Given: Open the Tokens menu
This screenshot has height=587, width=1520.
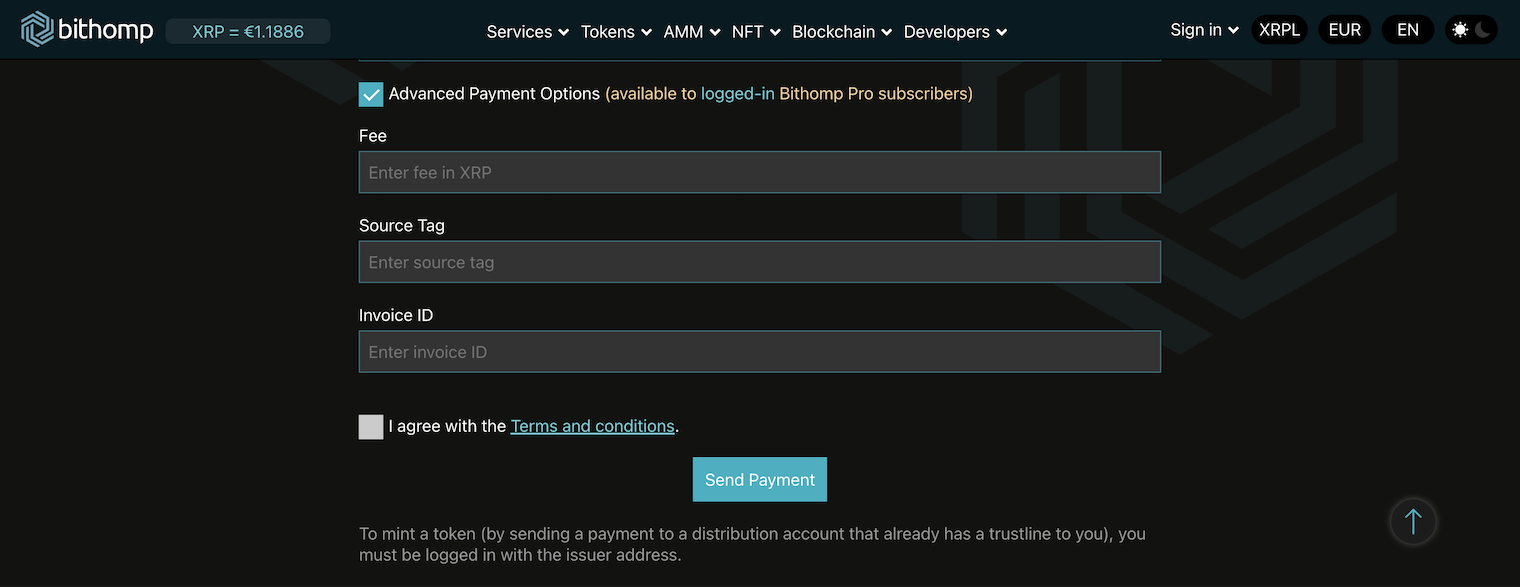Looking at the screenshot, I should (615, 31).
